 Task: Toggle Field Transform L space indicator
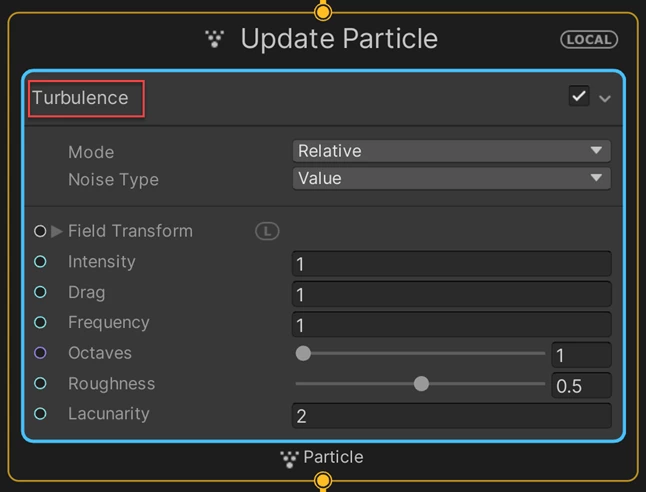(267, 231)
